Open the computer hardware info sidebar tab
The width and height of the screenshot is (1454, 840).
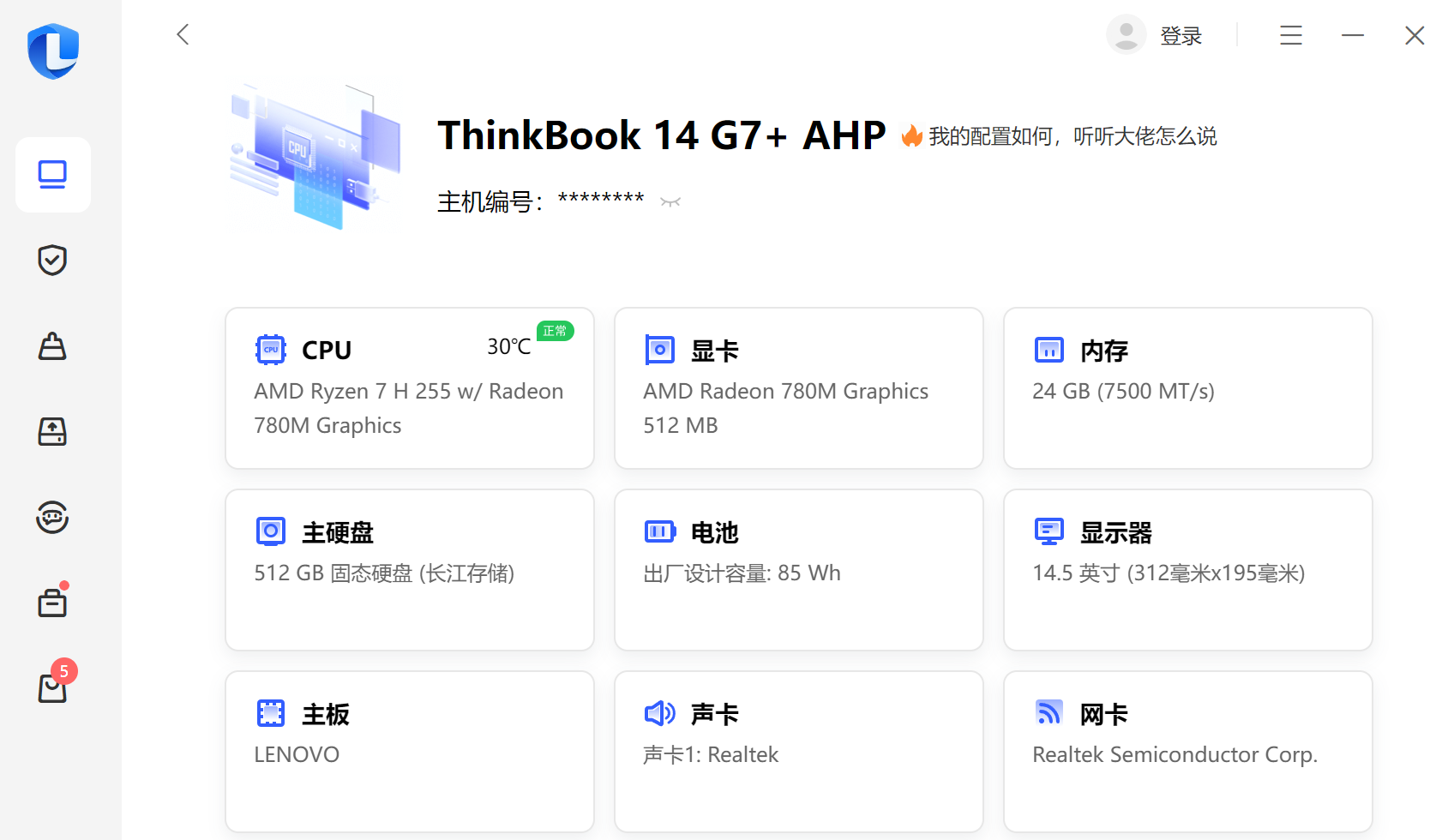[53, 175]
